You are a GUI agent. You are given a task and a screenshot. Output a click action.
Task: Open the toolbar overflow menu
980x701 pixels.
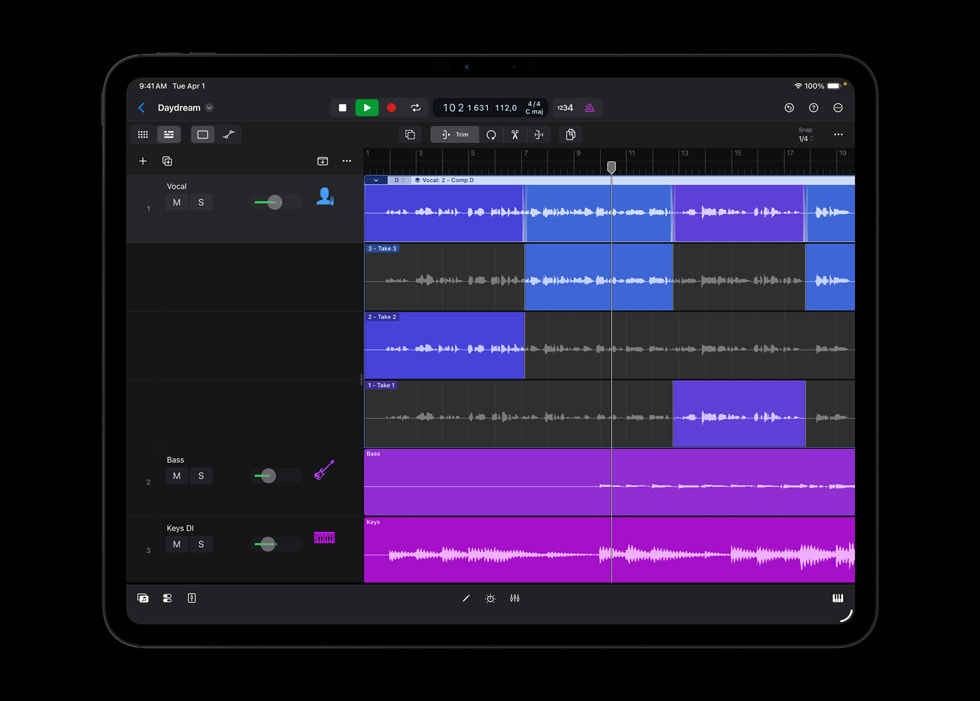tap(838, 134)
